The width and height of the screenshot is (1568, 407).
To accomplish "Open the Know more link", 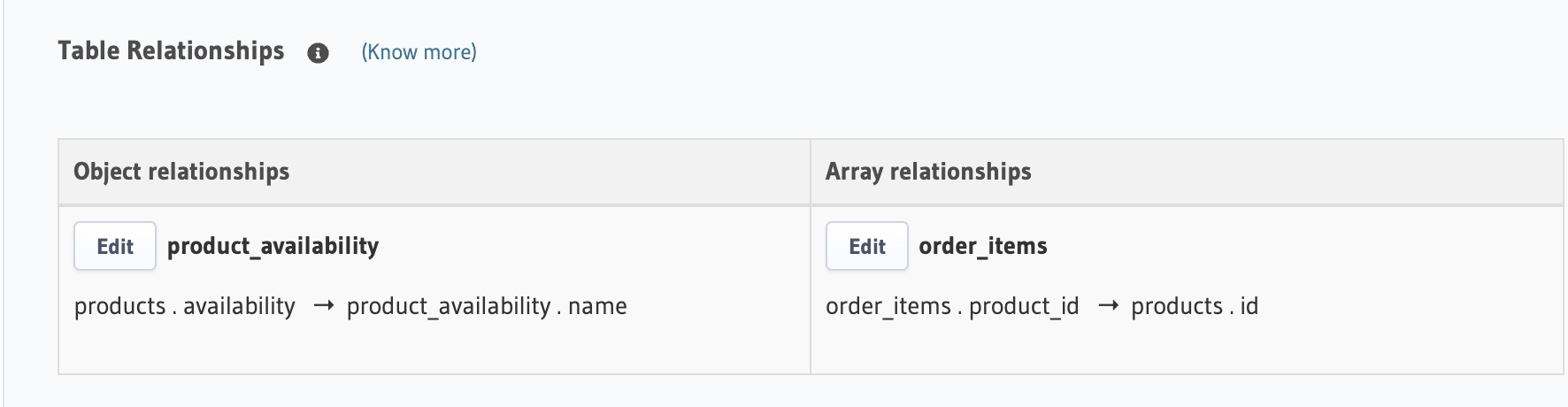I will (x=419, y=52).
